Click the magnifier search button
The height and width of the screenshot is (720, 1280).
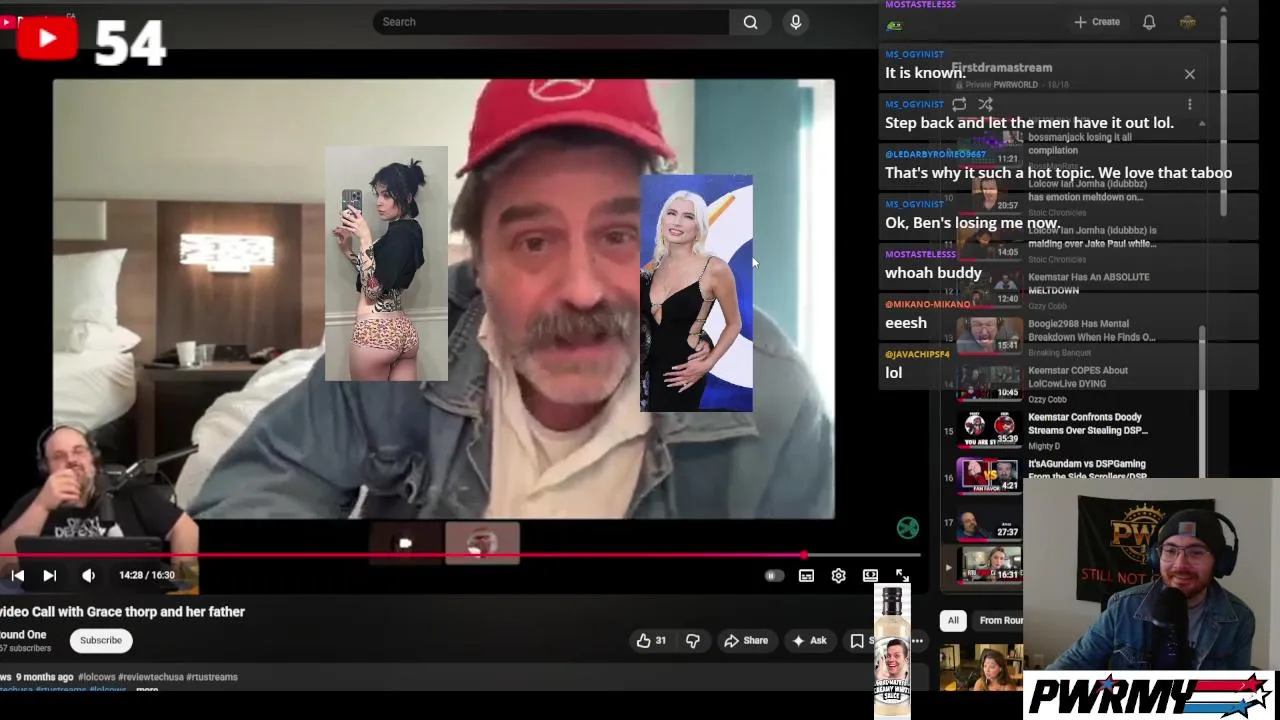click(x=750, y=22)
